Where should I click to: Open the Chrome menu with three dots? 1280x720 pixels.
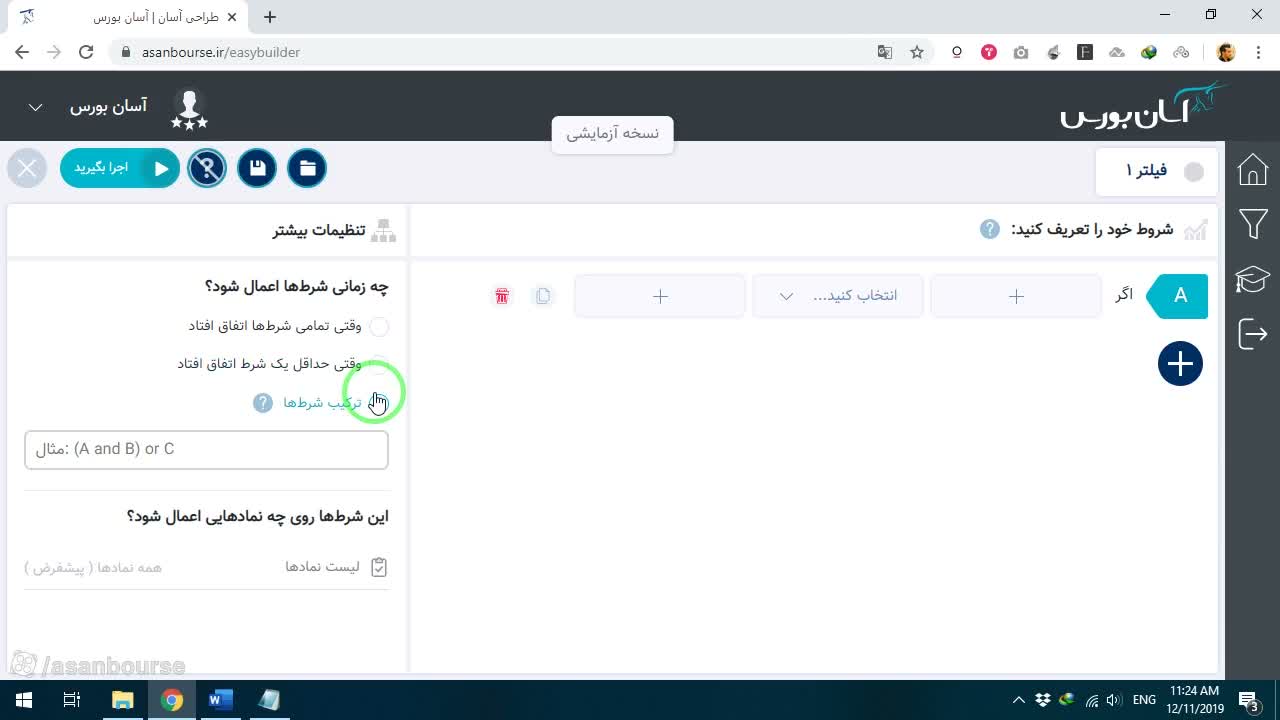tap(1258, 52)
